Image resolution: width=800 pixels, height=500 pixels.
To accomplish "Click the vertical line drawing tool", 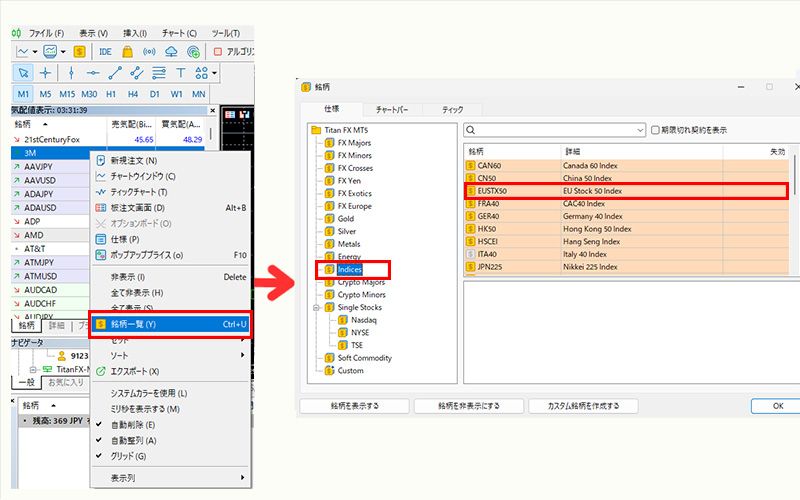I will pos(70,73).
